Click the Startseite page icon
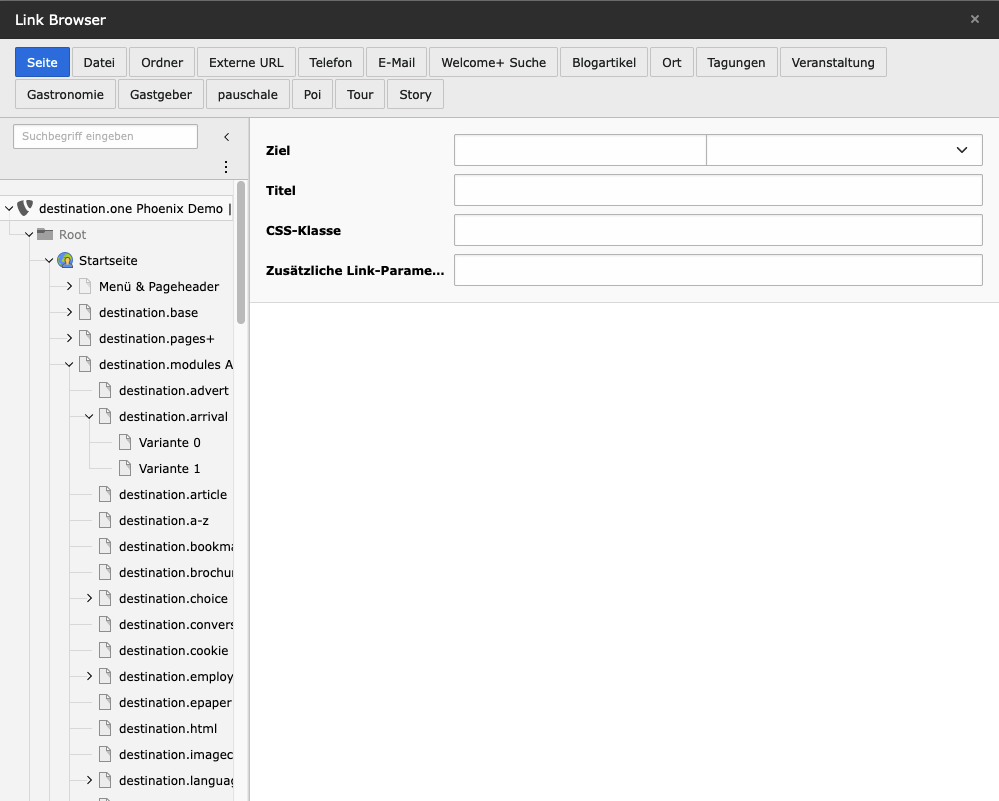The image size is (999, 801). (65, 260)
